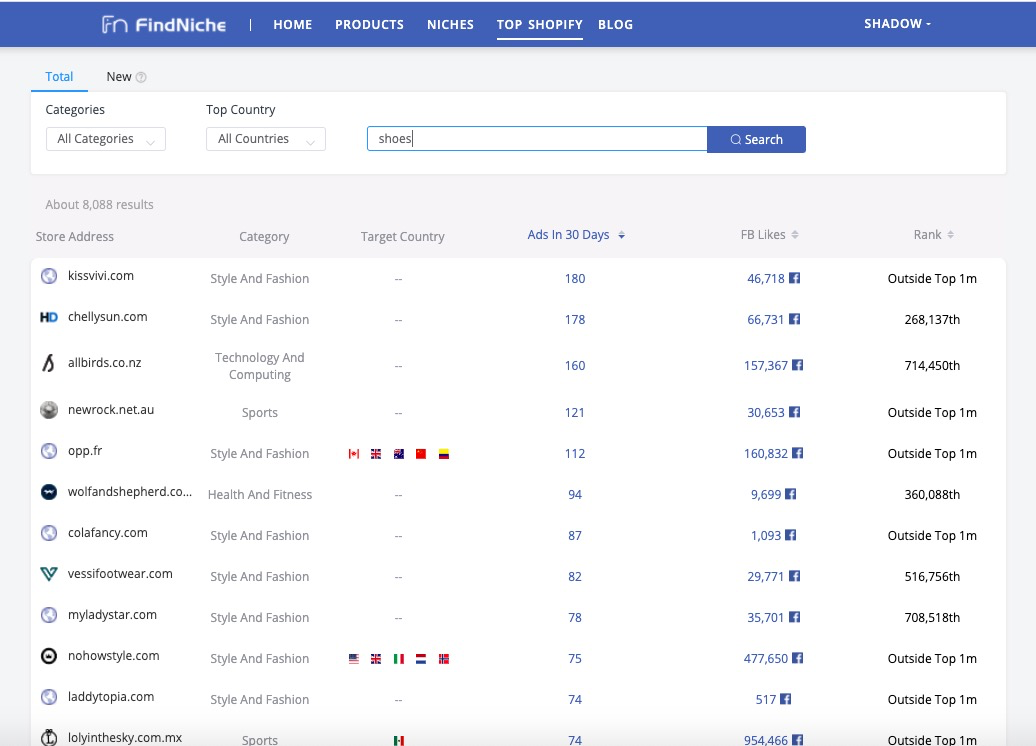
Task: Open the All Countries dropdown
Action: pos(266,139)
